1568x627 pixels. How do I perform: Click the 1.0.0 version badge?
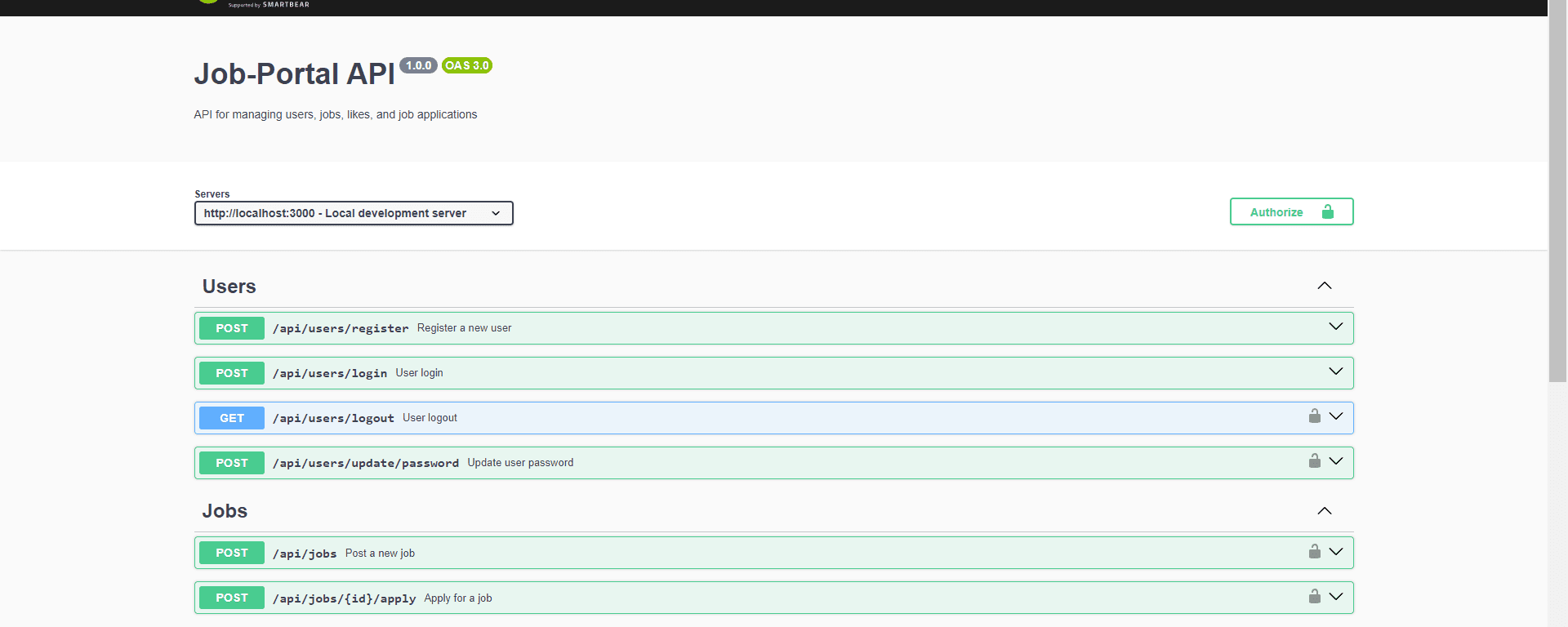pos(418,65)
